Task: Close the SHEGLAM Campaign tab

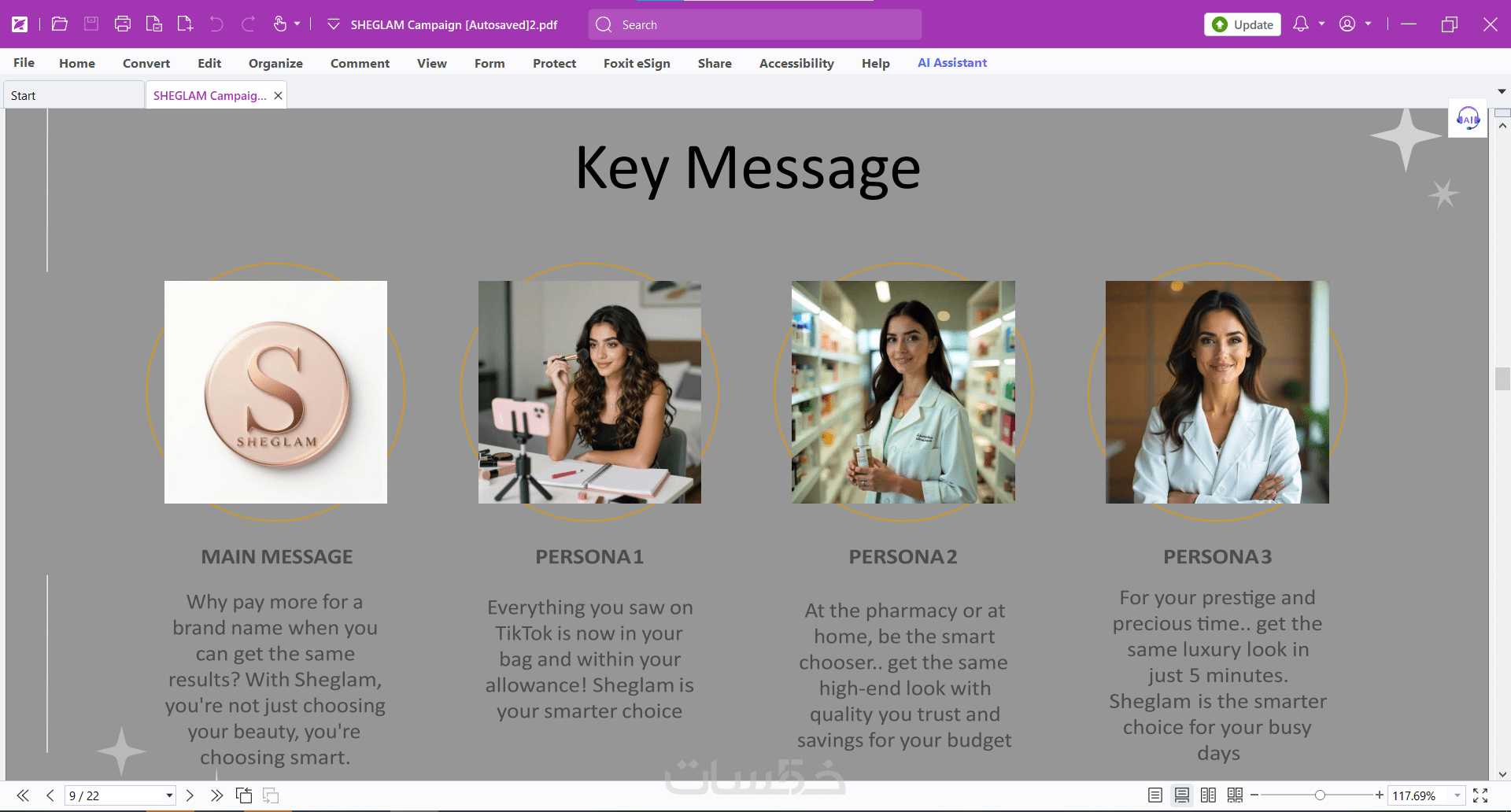Action: click(278, 95)
